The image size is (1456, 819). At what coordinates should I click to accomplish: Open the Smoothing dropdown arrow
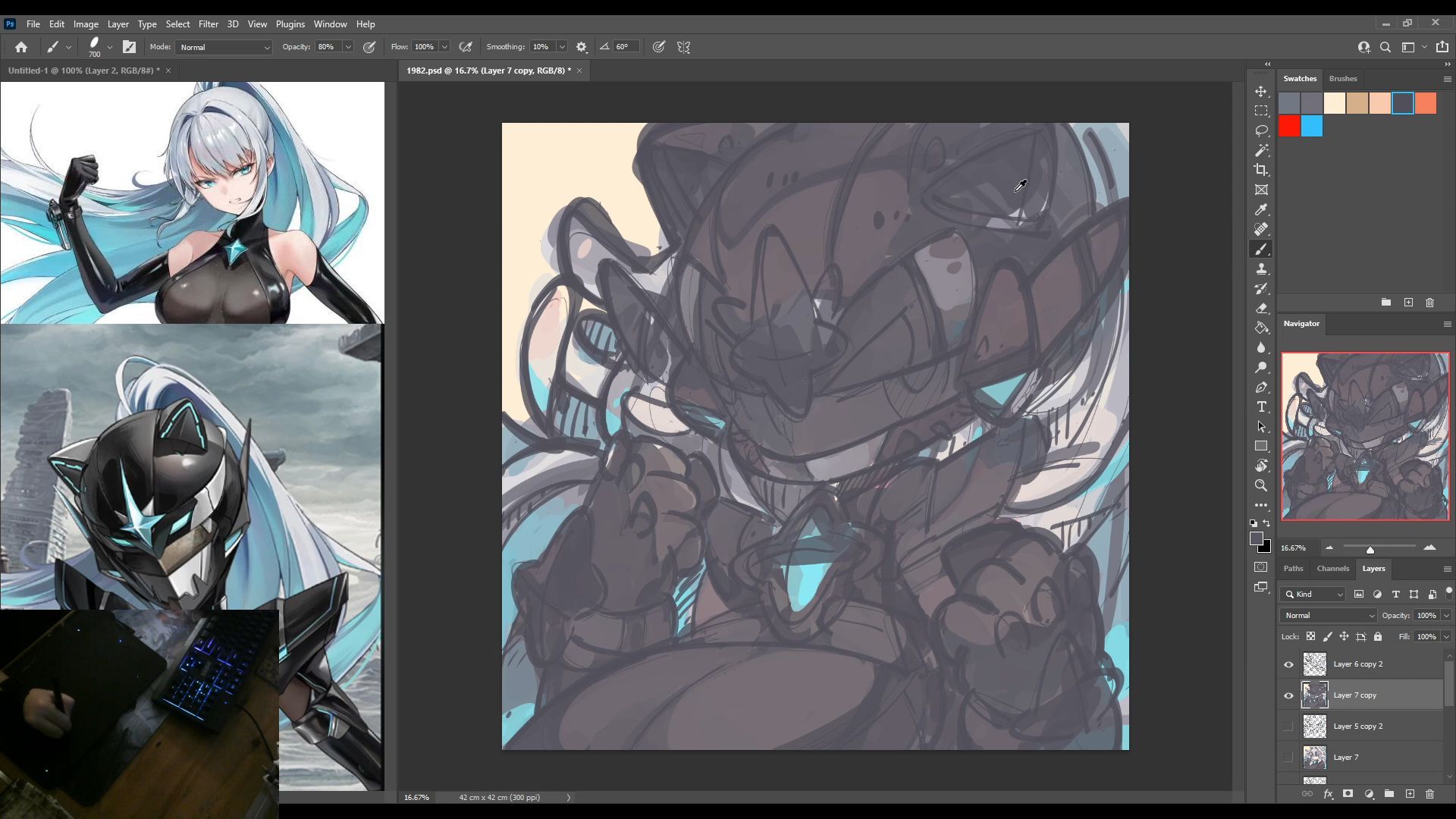[562, 47]
